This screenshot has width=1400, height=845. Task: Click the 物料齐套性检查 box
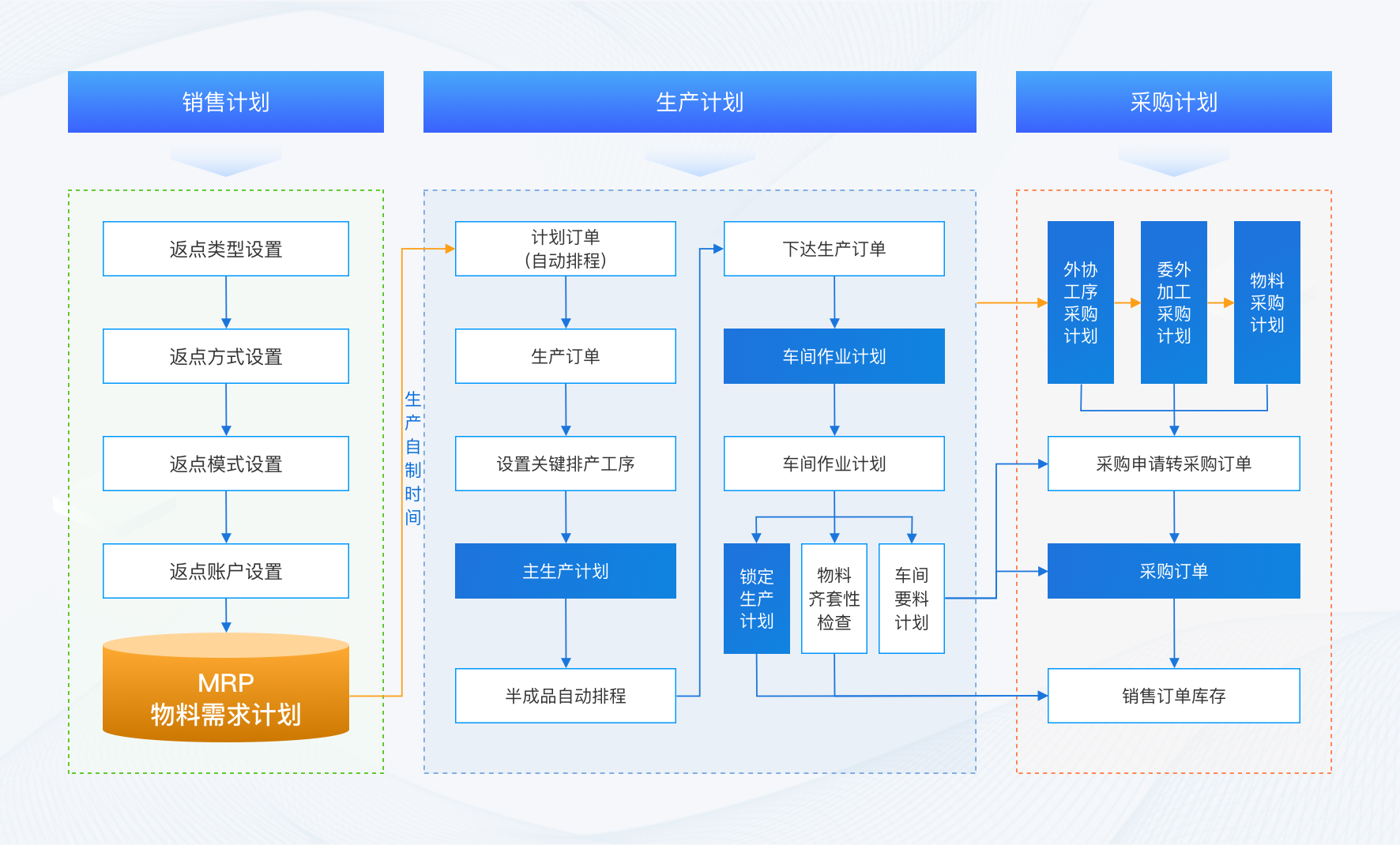point(834,599)
